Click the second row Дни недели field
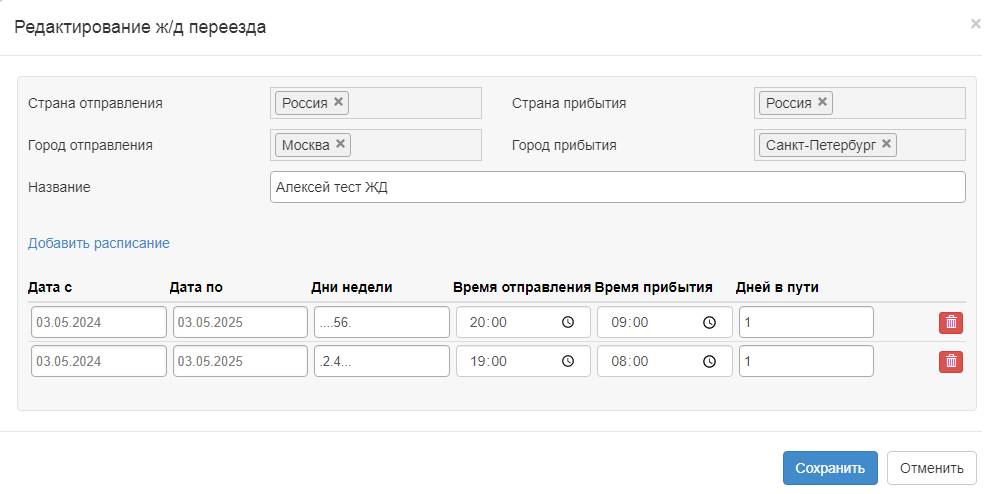This screenshot has width=993, height=494. [x=381, y=361]
